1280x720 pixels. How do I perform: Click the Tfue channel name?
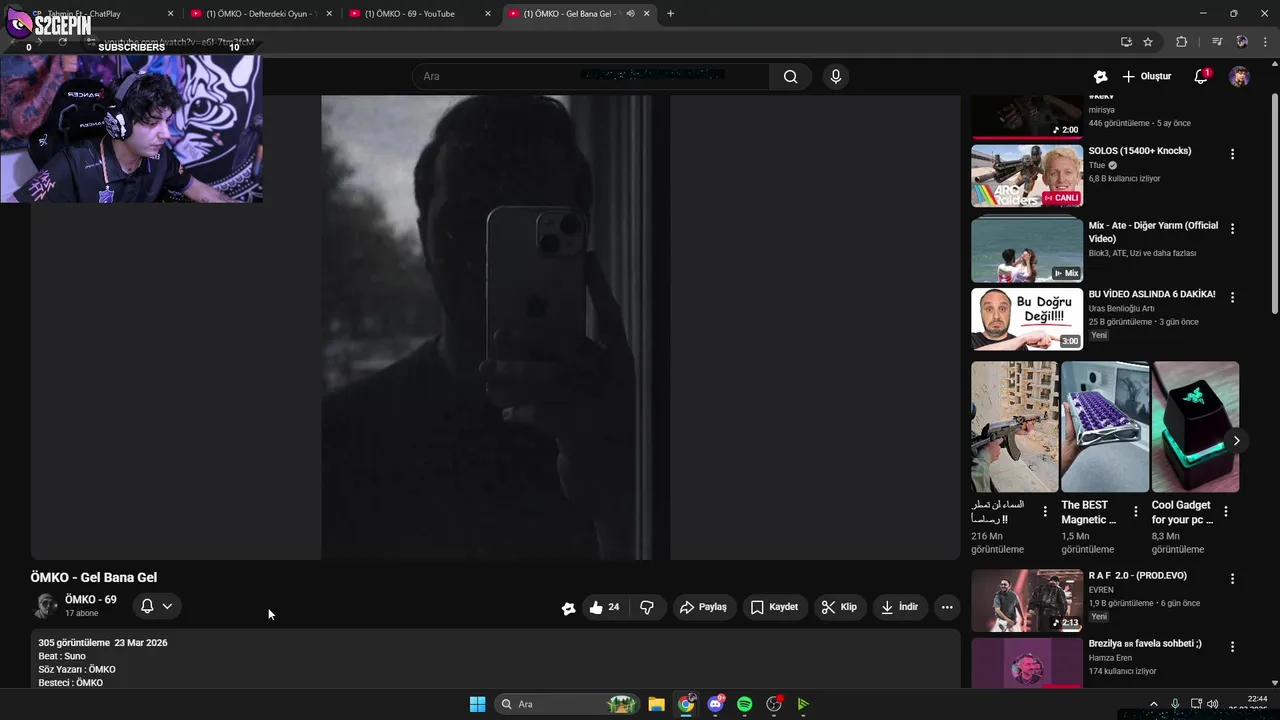(x=1097, y=166)
